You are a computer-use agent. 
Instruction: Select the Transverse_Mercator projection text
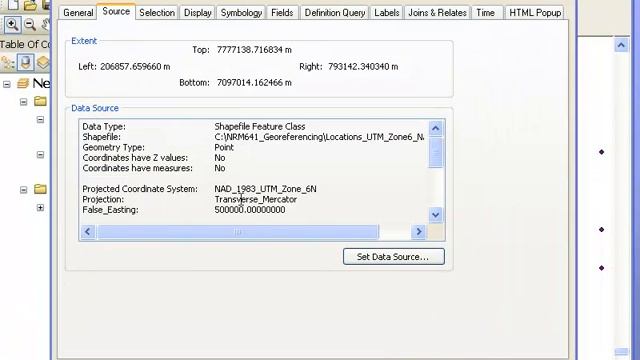256,200
